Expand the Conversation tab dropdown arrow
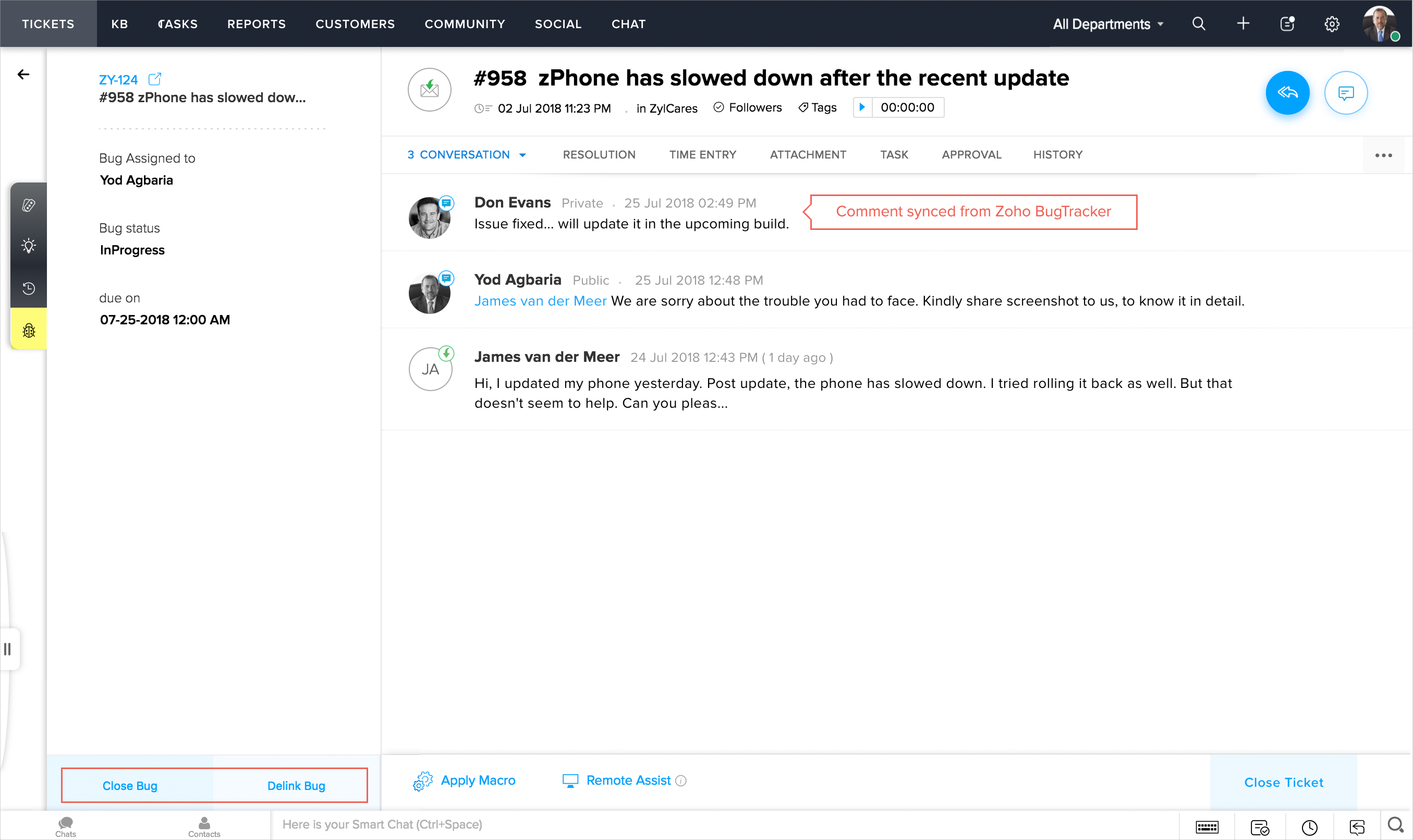1413x840 pixels. pos(522,155)
